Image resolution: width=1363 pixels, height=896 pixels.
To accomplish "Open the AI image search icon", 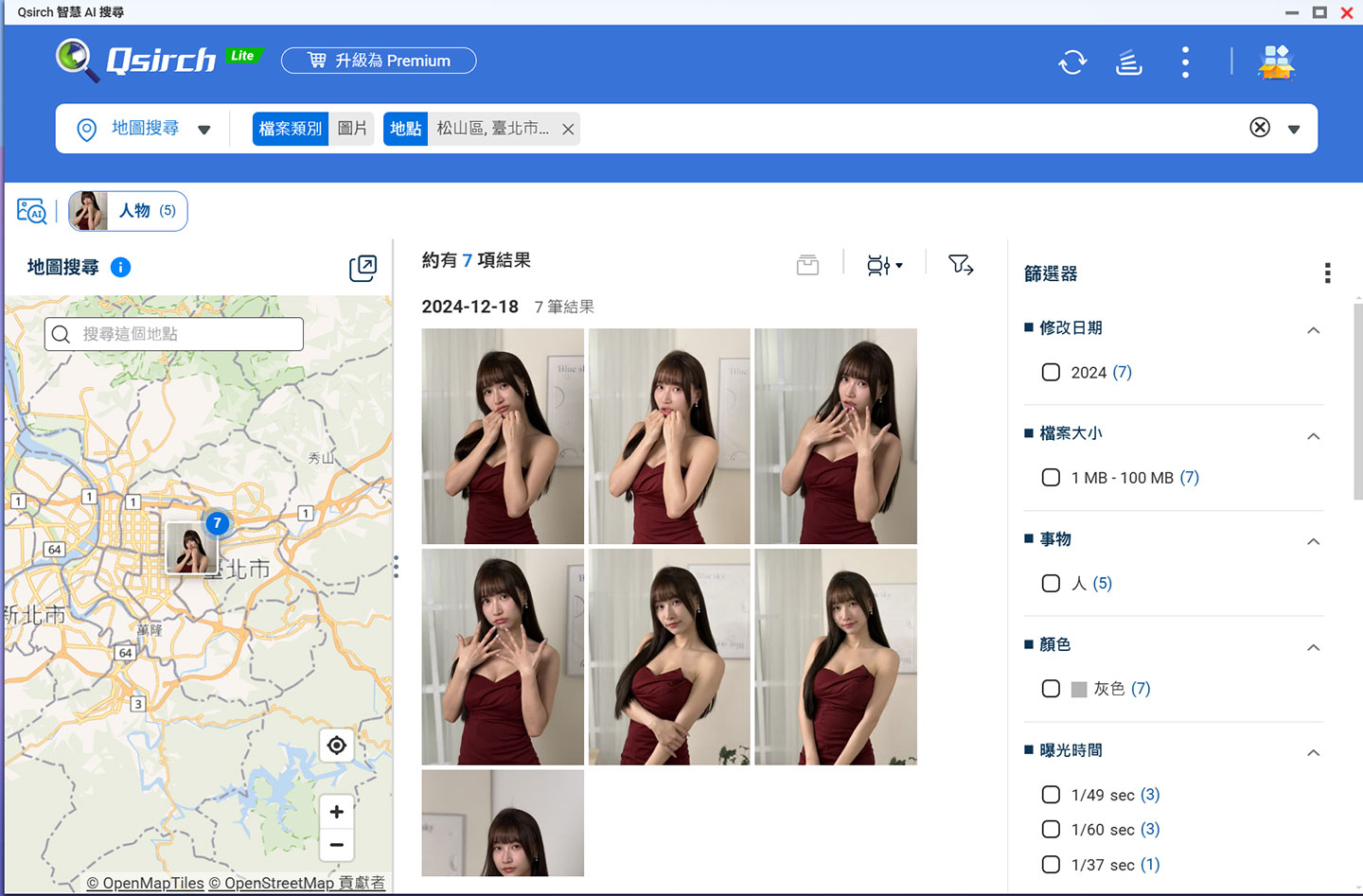I will pos(31,211).
